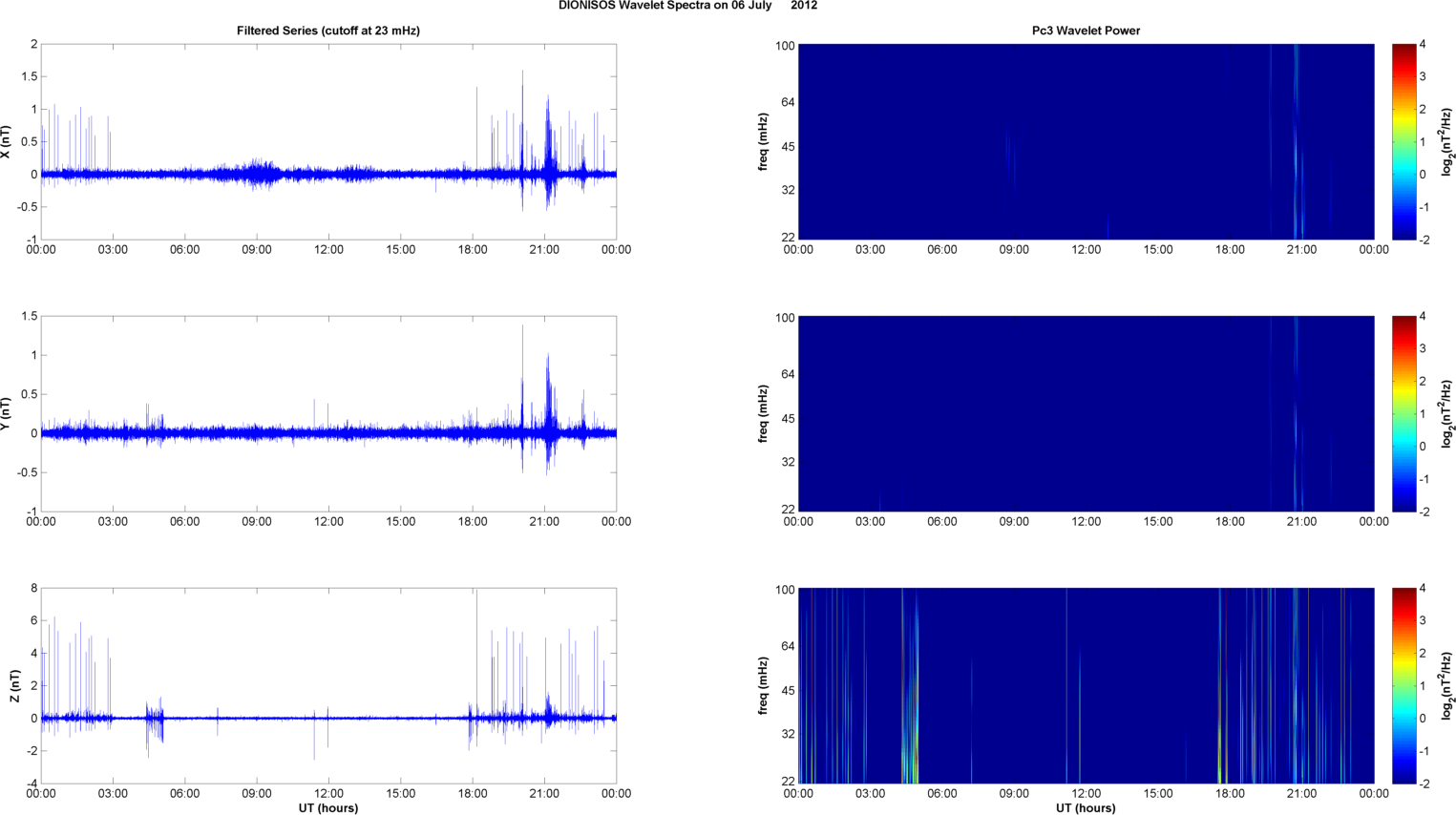Click the top wavelet power spectrogram for X

[x=1086, y=141]
